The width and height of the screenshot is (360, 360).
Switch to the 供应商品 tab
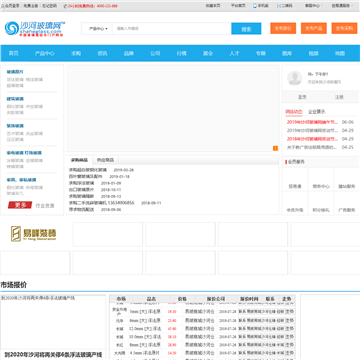[105, 160]
